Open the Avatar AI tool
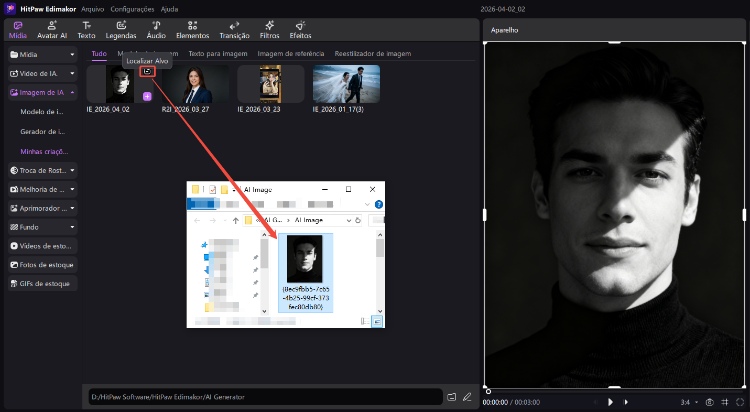The width and height of the screenshot is (750, 412). point(51,29)
